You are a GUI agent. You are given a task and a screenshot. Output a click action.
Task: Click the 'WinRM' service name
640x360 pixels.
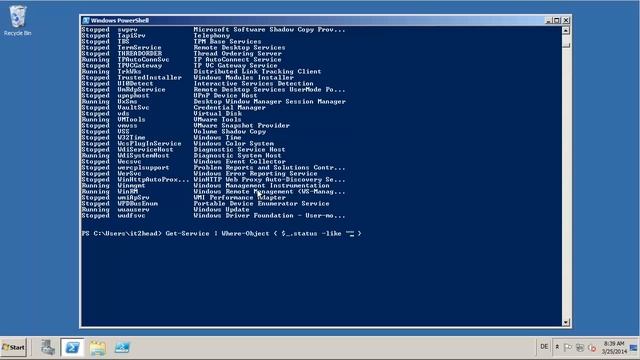point(127,191)
